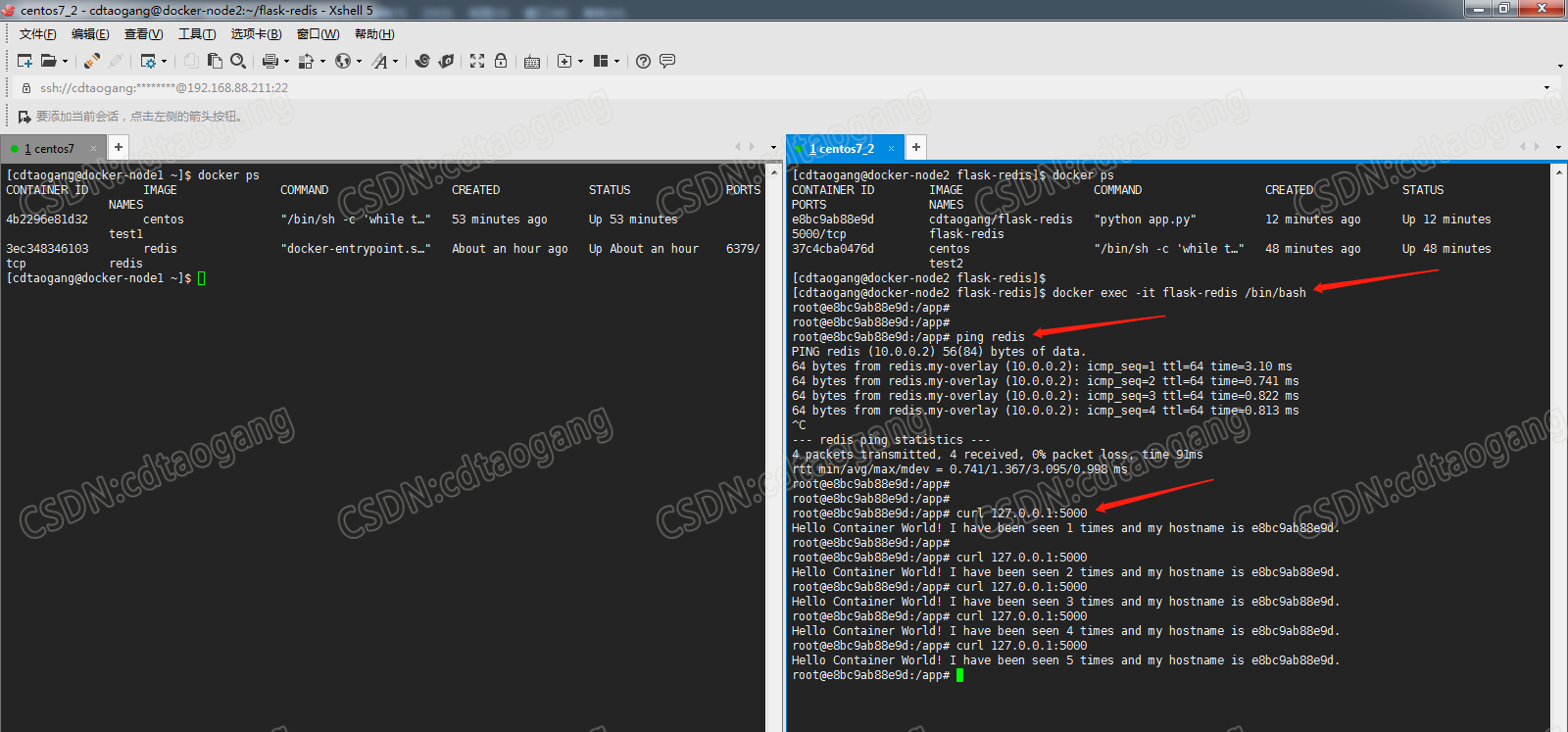Click the Copy icon in toolbar
Viewport: 1568px width, 732px height.
191,61
